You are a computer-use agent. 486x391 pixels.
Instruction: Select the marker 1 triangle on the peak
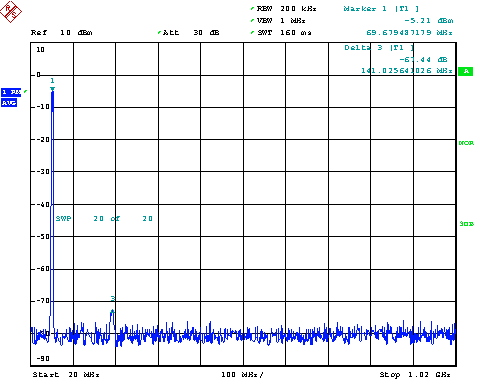click(52, 89)
